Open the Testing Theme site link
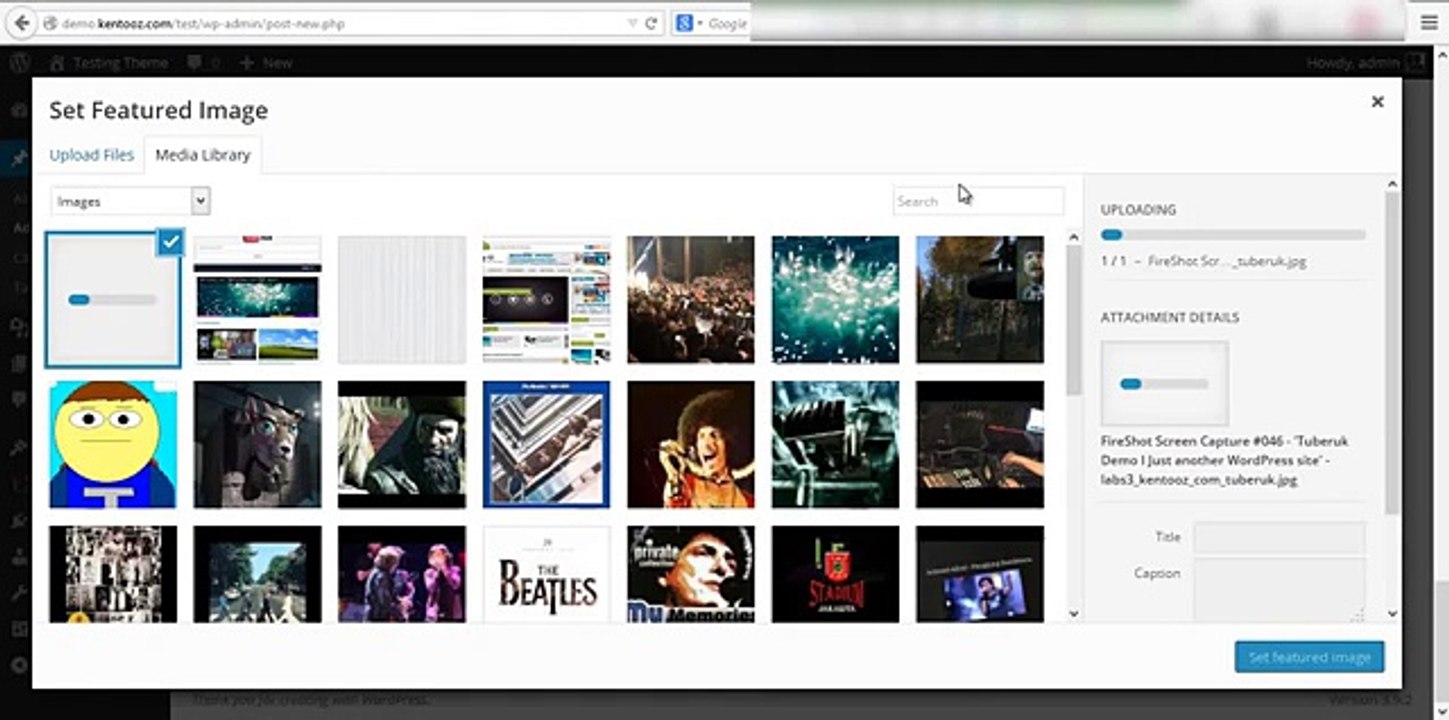This screenshot has width=1449, height=720. (110, 62)
